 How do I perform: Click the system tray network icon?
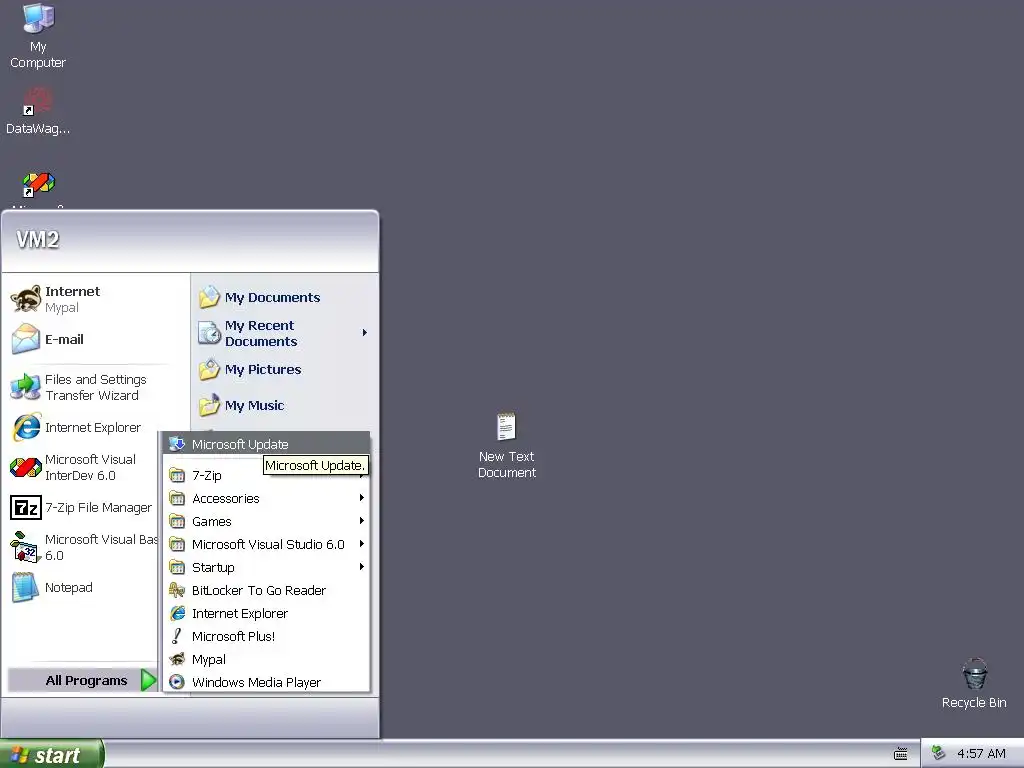(938, 753)
